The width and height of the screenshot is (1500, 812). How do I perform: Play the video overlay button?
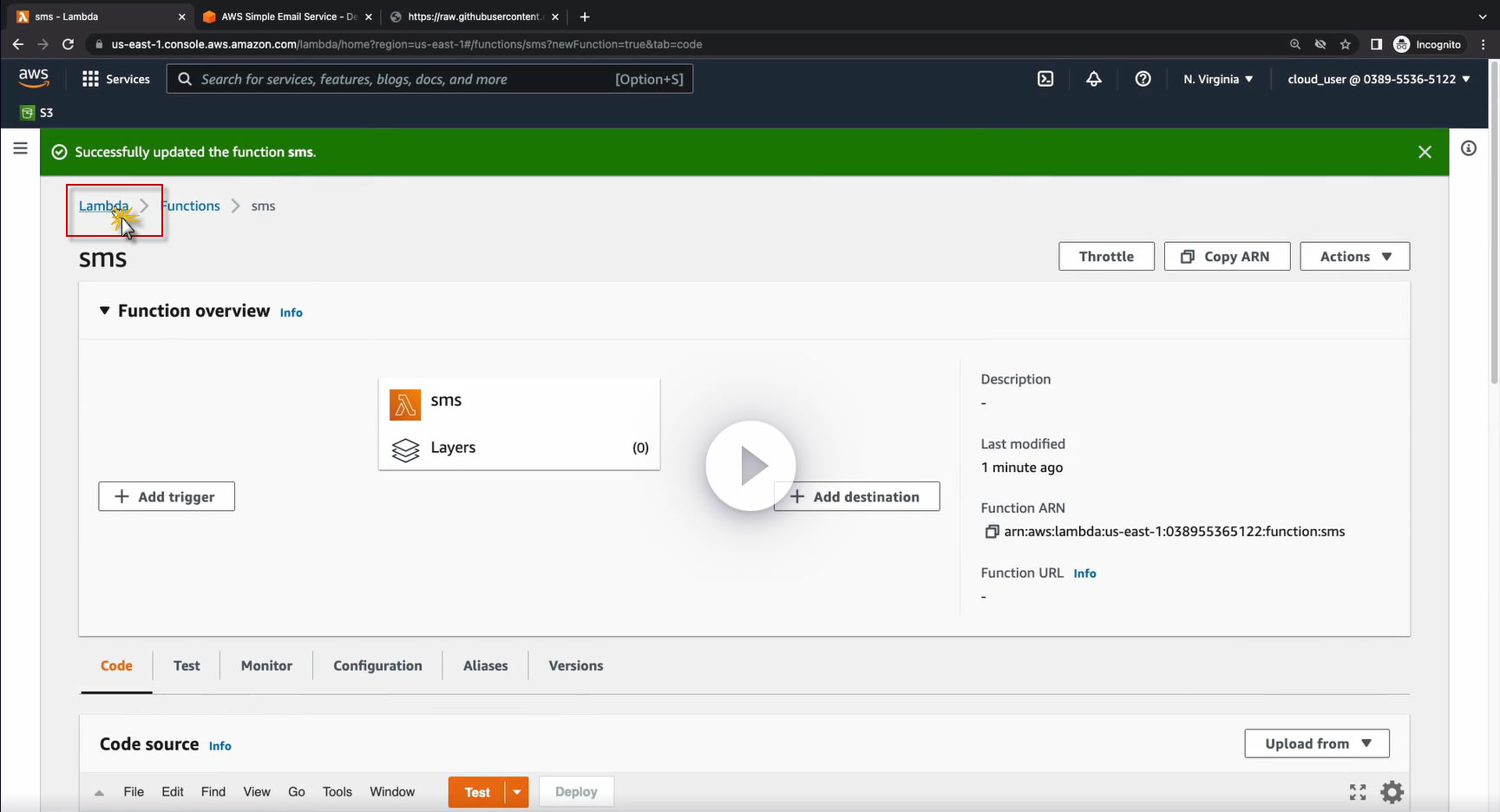pyautogui.click(x=750, y=466)
